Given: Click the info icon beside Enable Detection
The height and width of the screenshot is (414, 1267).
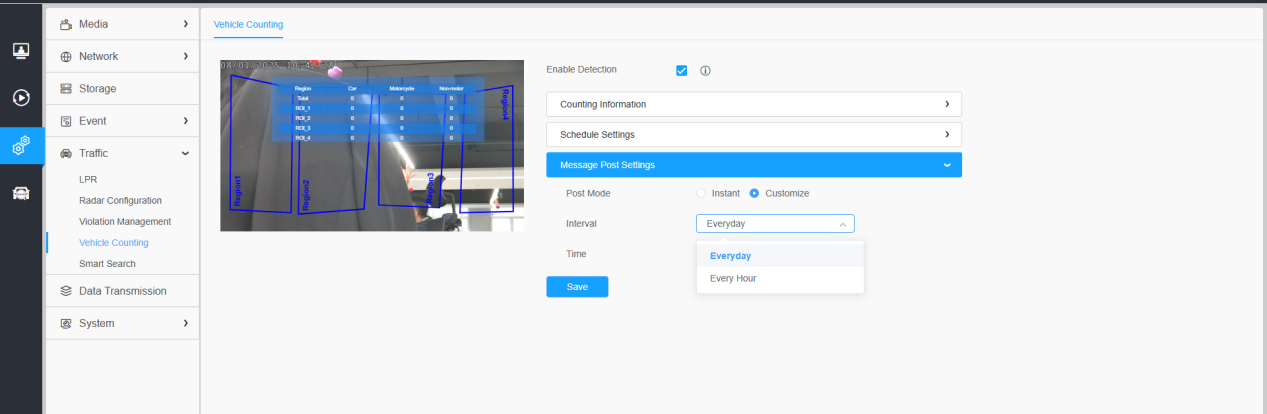Looking at the screenshot, I should point(705,71).
